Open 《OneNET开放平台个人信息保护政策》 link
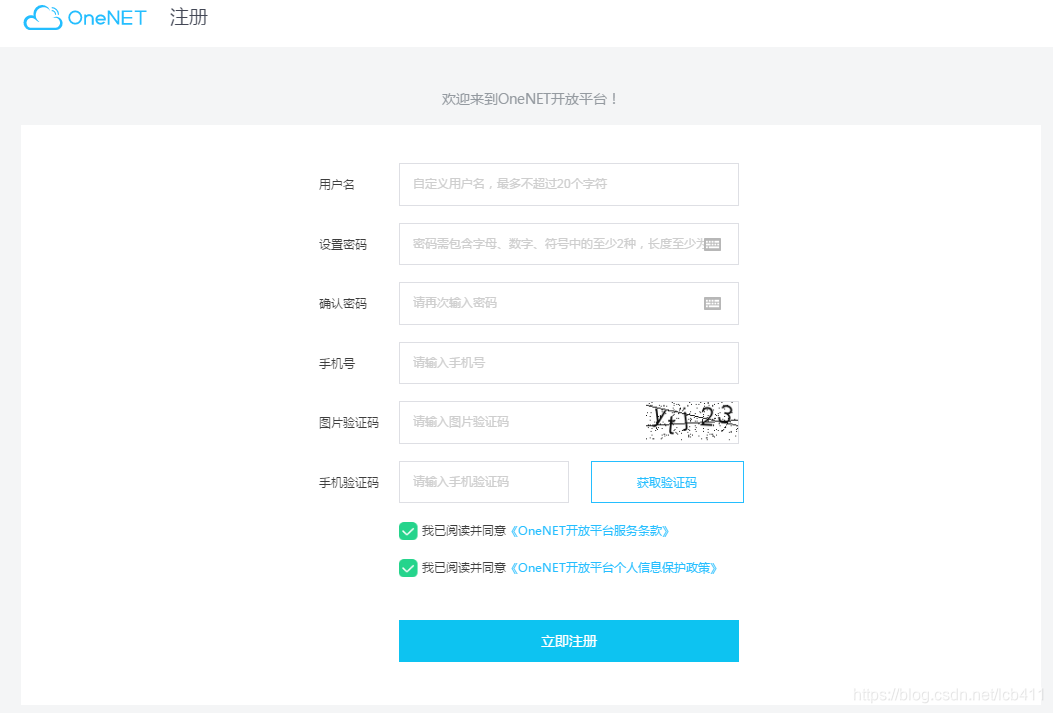The width and height of the screenshot is (1053, 713). (614, 568)
